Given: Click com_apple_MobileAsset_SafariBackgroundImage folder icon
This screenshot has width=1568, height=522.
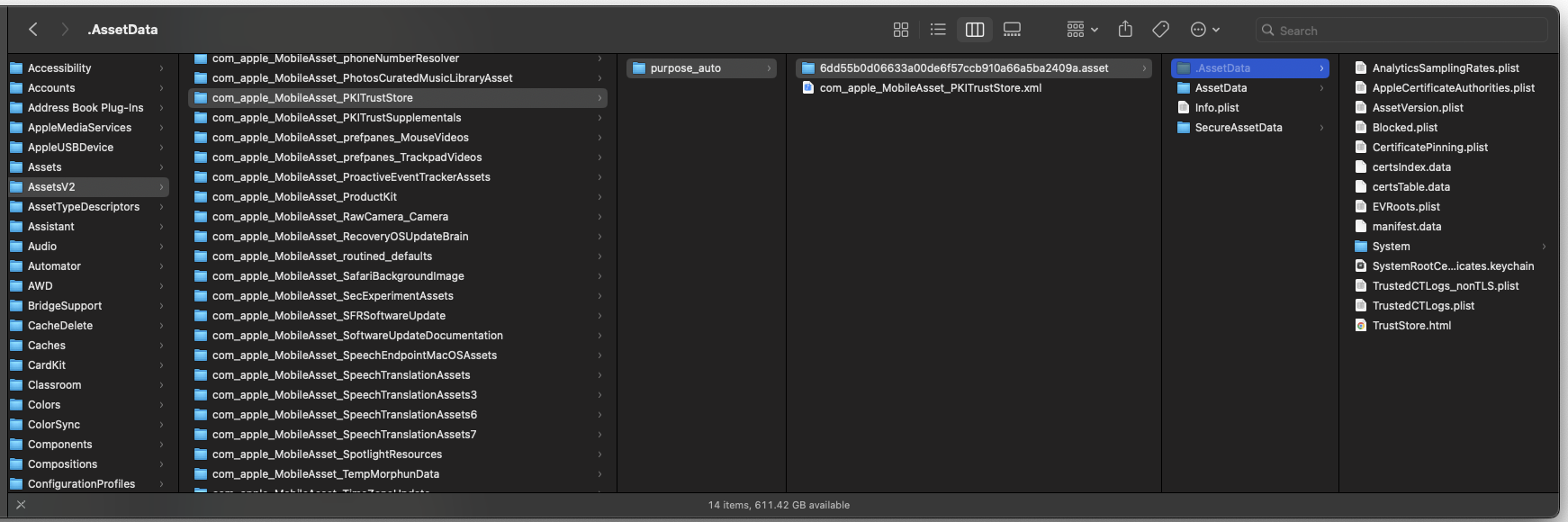Looking at the screenshot, I should (201, 276).
